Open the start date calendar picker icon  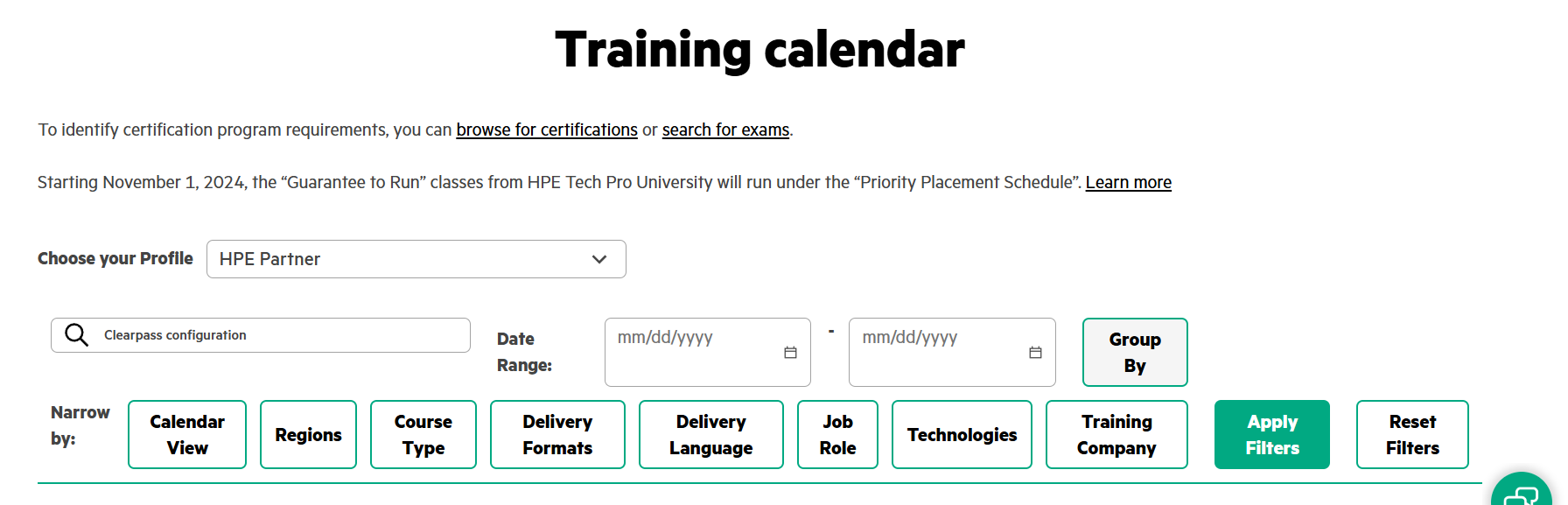tap(790, 353)
